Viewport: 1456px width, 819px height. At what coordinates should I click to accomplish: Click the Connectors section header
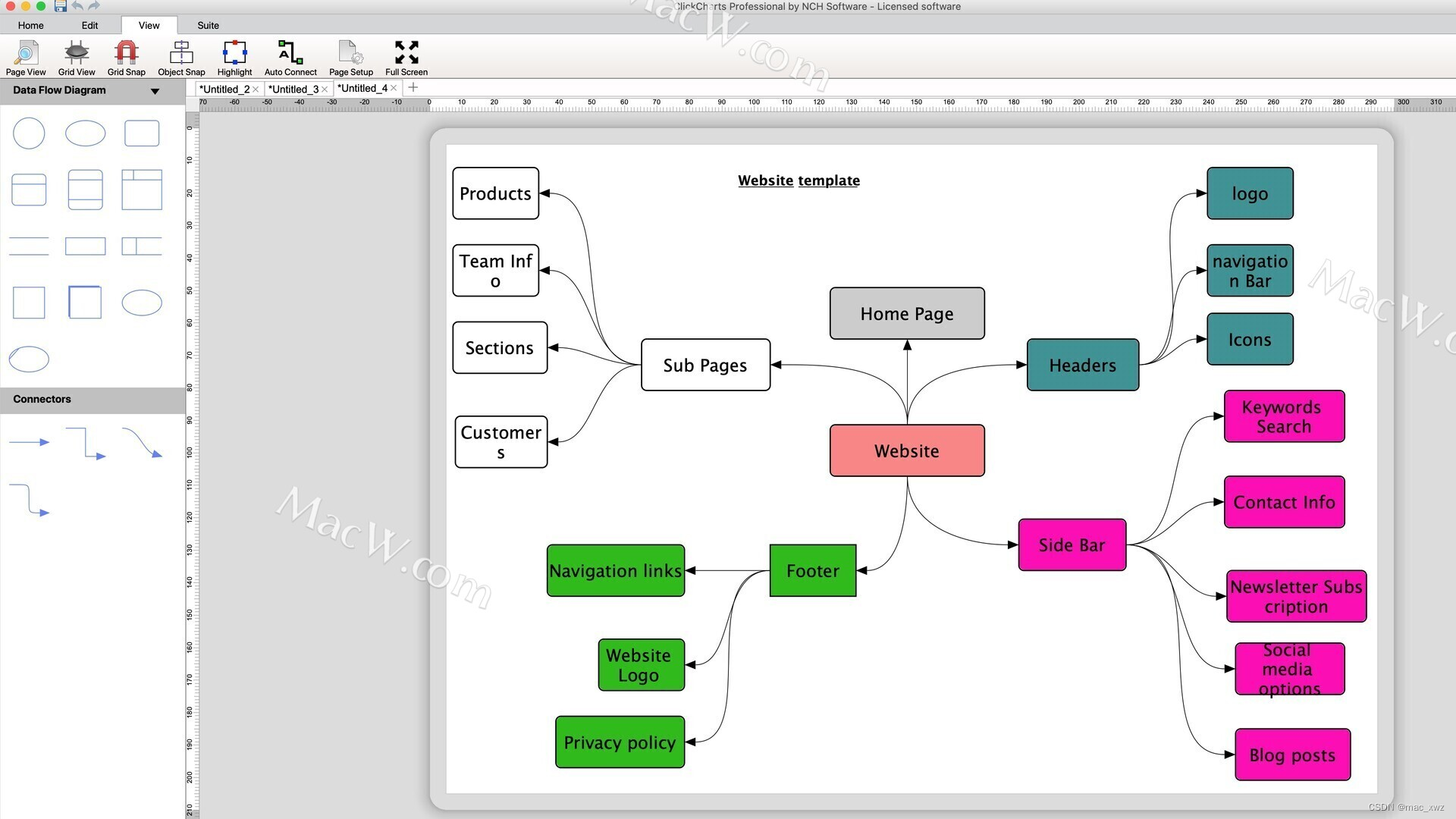point(93,399)
